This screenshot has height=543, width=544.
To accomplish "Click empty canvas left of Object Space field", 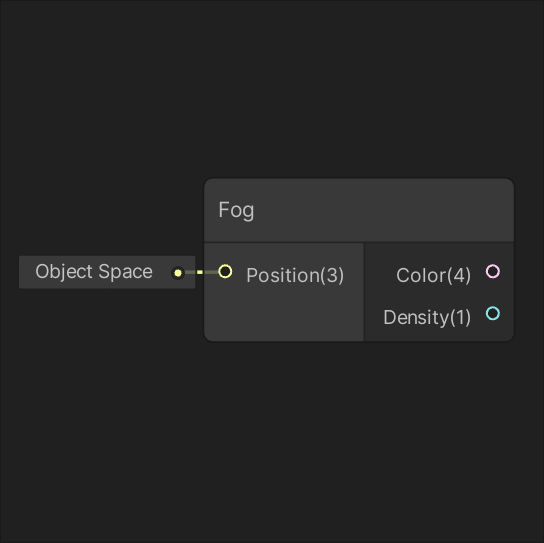I will click(x=9, y=272).
